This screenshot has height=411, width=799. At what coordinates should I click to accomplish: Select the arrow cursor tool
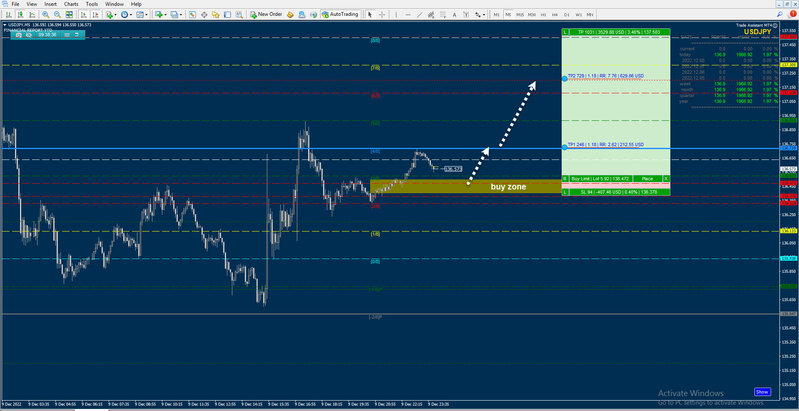pyautogui.click(x=369, y=15)
